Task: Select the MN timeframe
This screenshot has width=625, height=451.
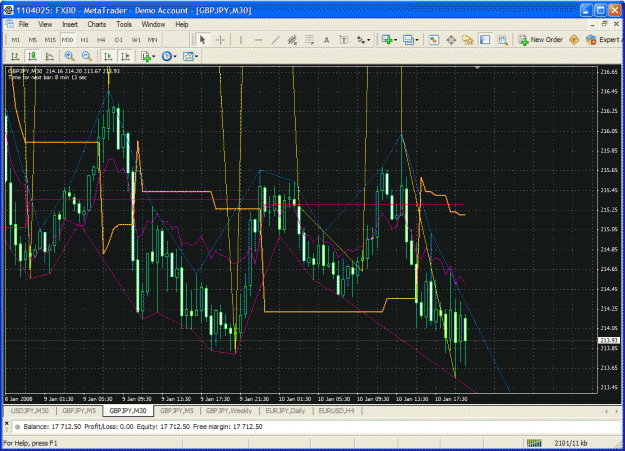Action: [153, 40]
